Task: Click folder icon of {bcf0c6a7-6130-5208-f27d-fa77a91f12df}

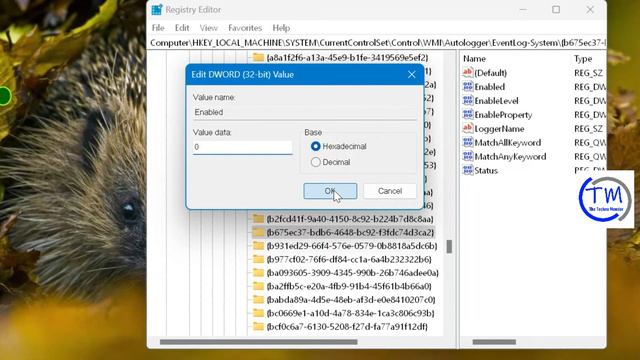Action: tap(258, 327)
